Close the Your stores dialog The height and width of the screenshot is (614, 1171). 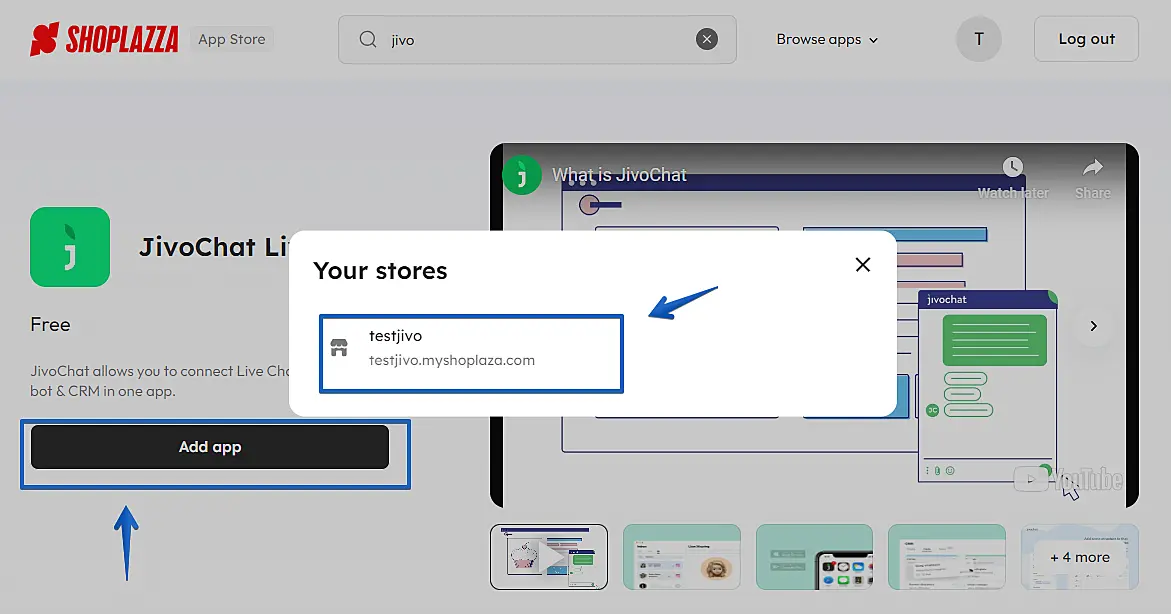(862, 264)
